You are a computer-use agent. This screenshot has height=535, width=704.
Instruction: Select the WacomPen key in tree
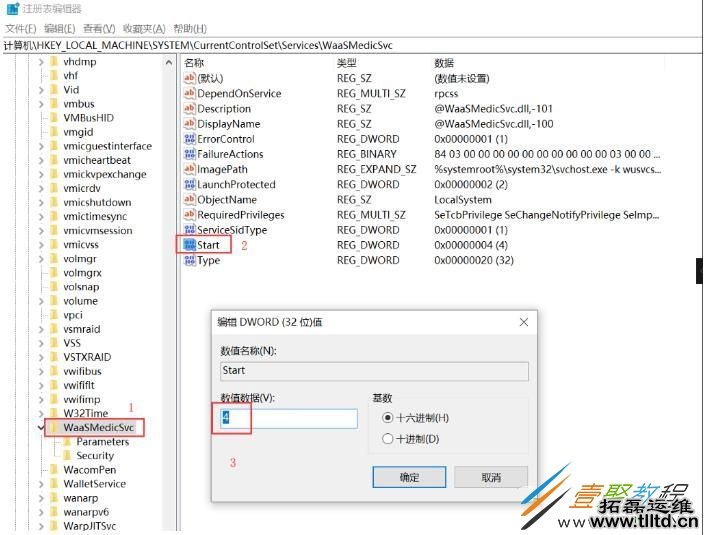[x=90, y=470]
